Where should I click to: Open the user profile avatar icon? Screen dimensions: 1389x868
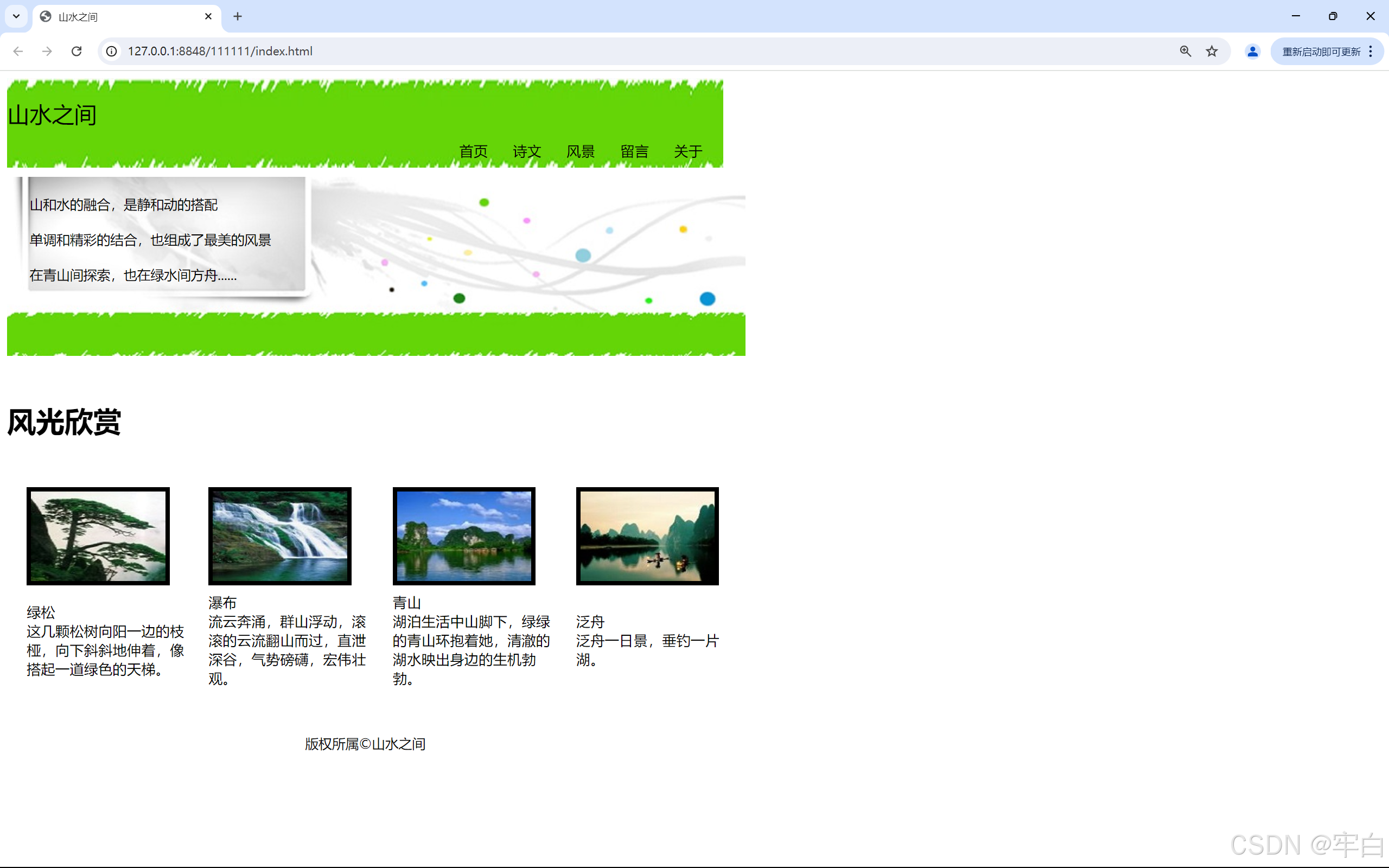point(1252,51)
